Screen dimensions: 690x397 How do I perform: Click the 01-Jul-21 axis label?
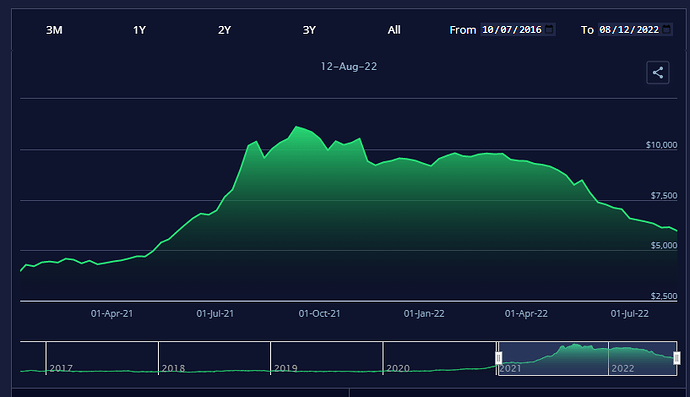215,314
